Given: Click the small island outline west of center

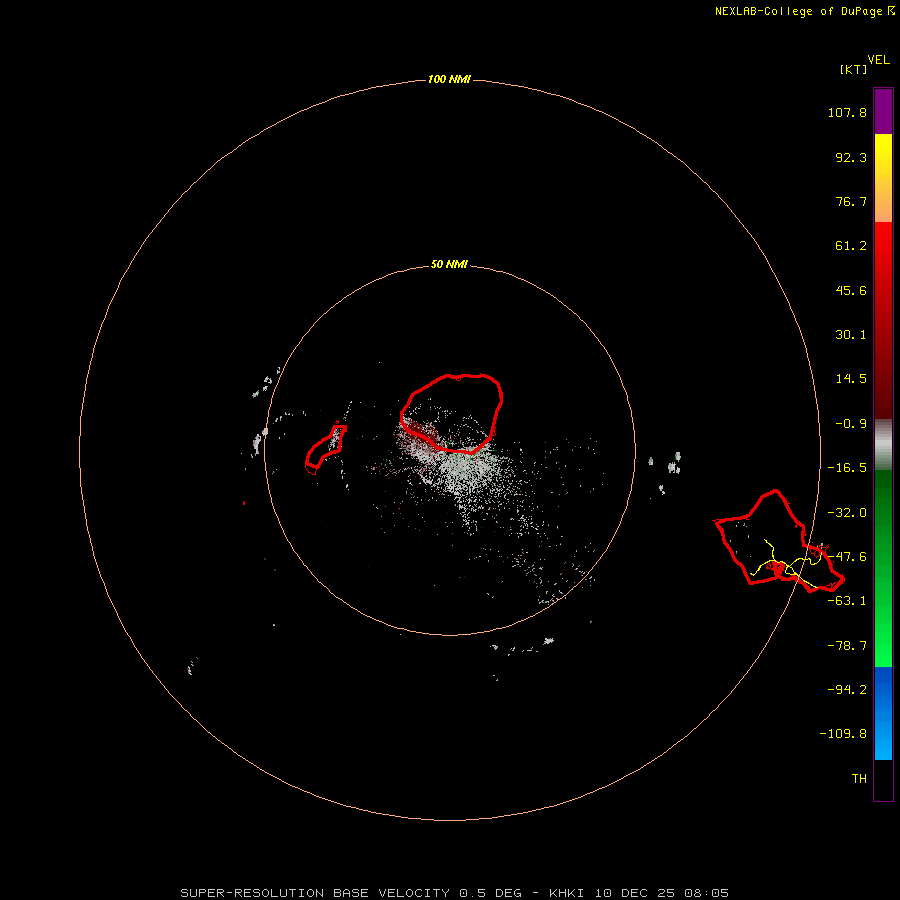Looking at the screenshot, I should tap(325, 449).
